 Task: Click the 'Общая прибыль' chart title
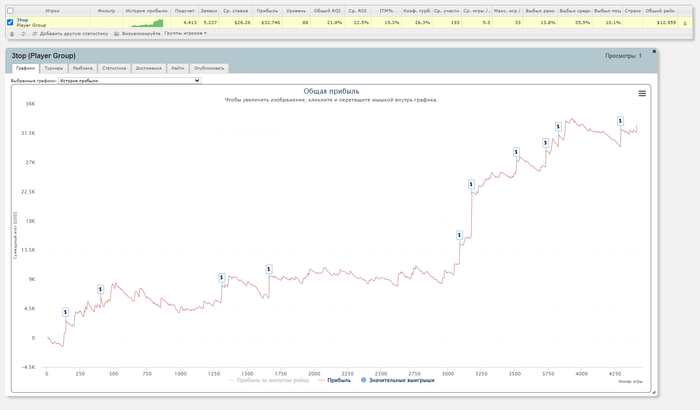click(x=331, y=91)
